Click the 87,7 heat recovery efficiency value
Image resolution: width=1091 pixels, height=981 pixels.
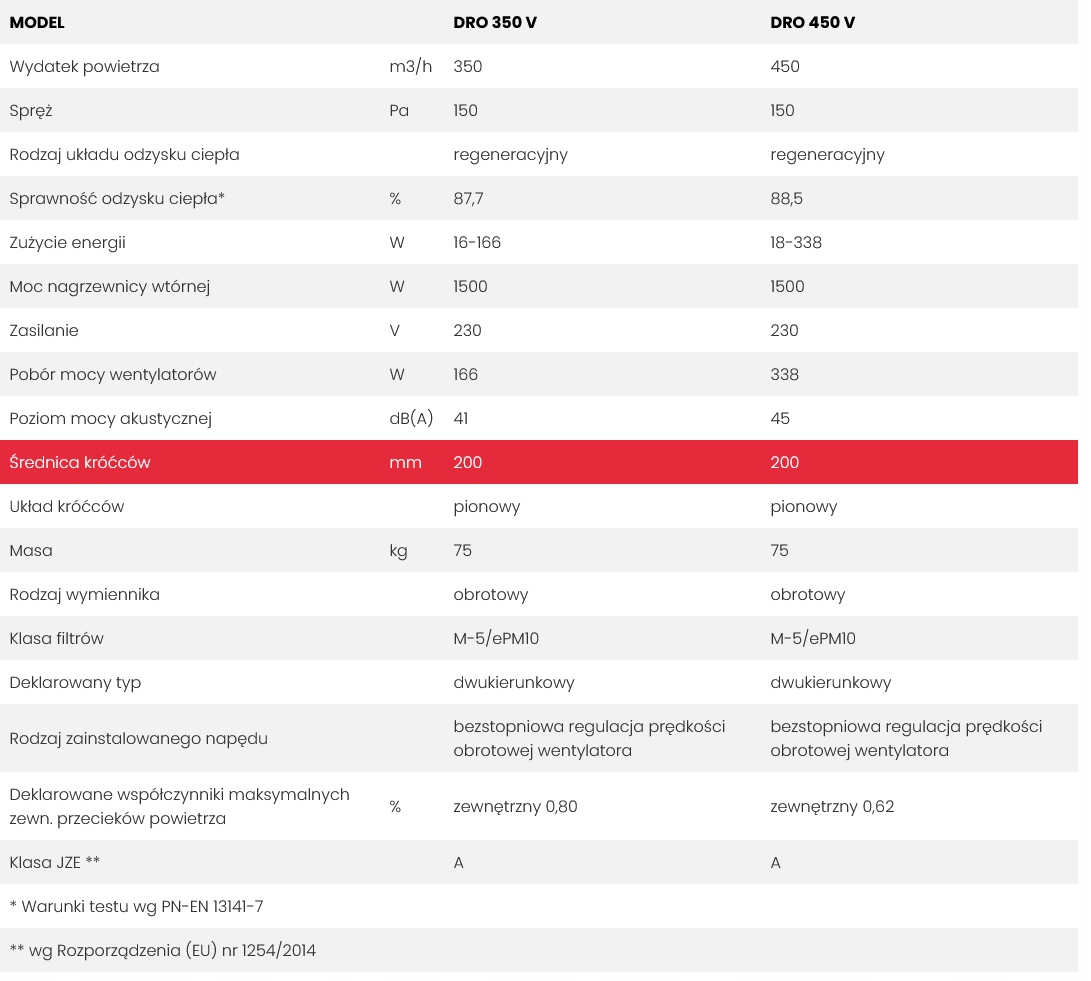click(468, 198)
